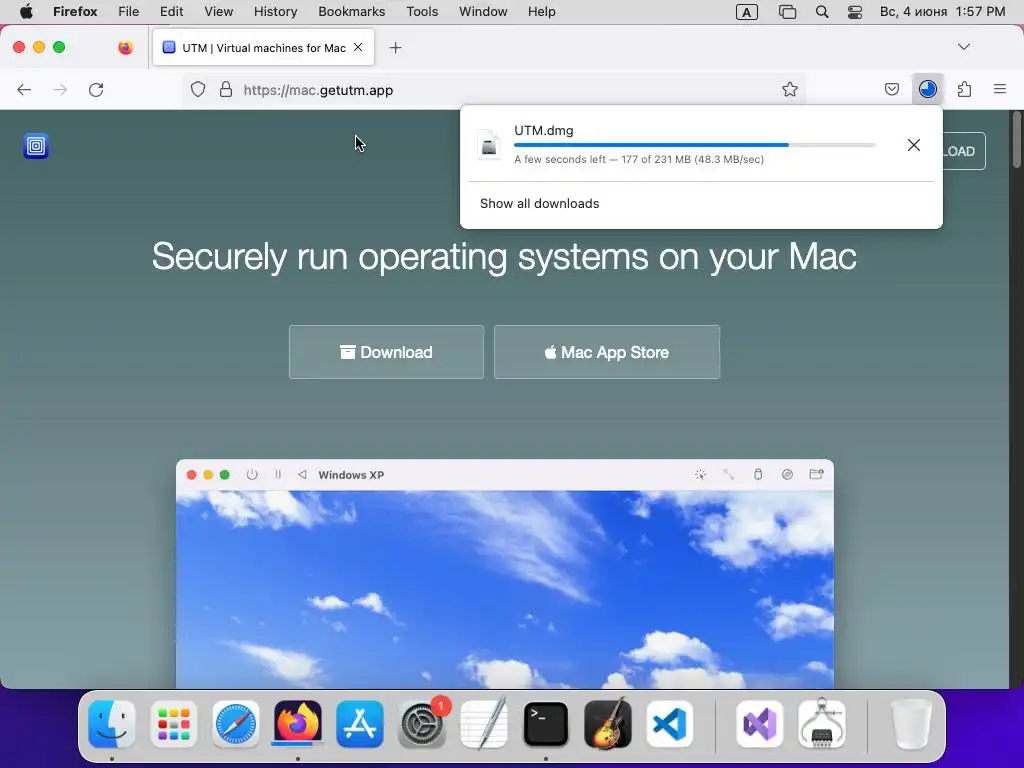Open the Edit menu
Image resolution: width=1024 pixels, height=768 pixels.
pyautogui.click(x=172, y=12)
